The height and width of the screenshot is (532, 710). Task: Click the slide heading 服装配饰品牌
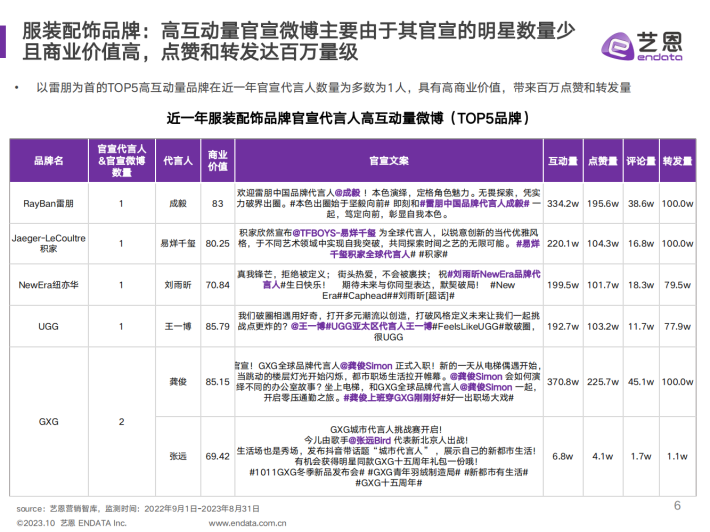81,31
